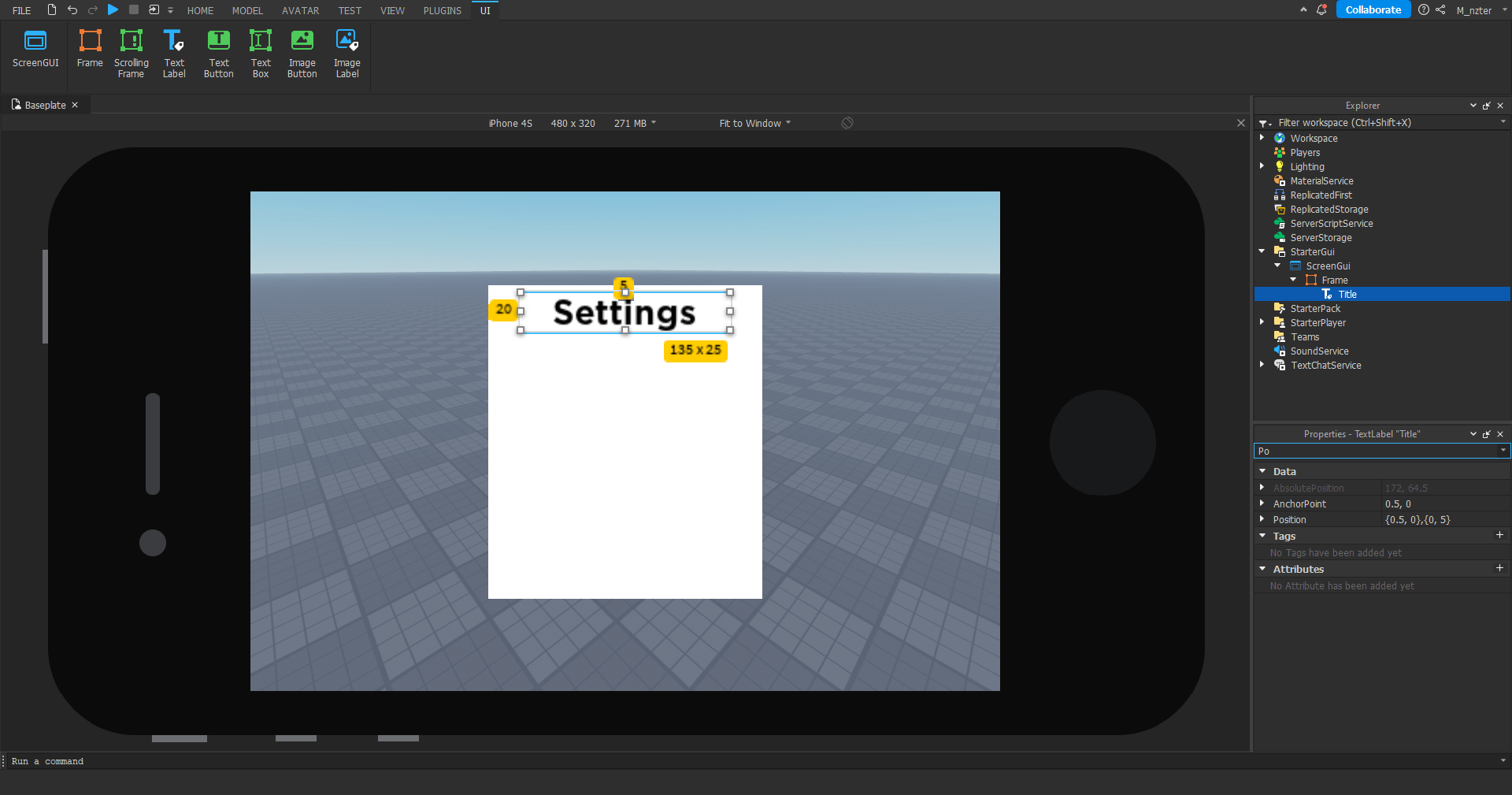Collapse the Data section in Properties
The width and height of the screenshot is (1512, 795).
click(1263, 470)
